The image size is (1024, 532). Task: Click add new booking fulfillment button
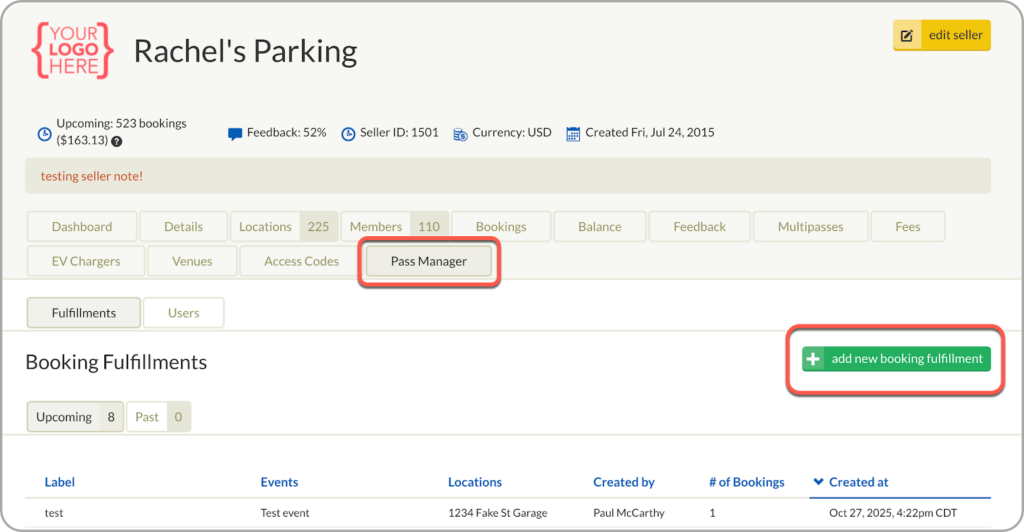pyautogui.click(x=906, y=359)
